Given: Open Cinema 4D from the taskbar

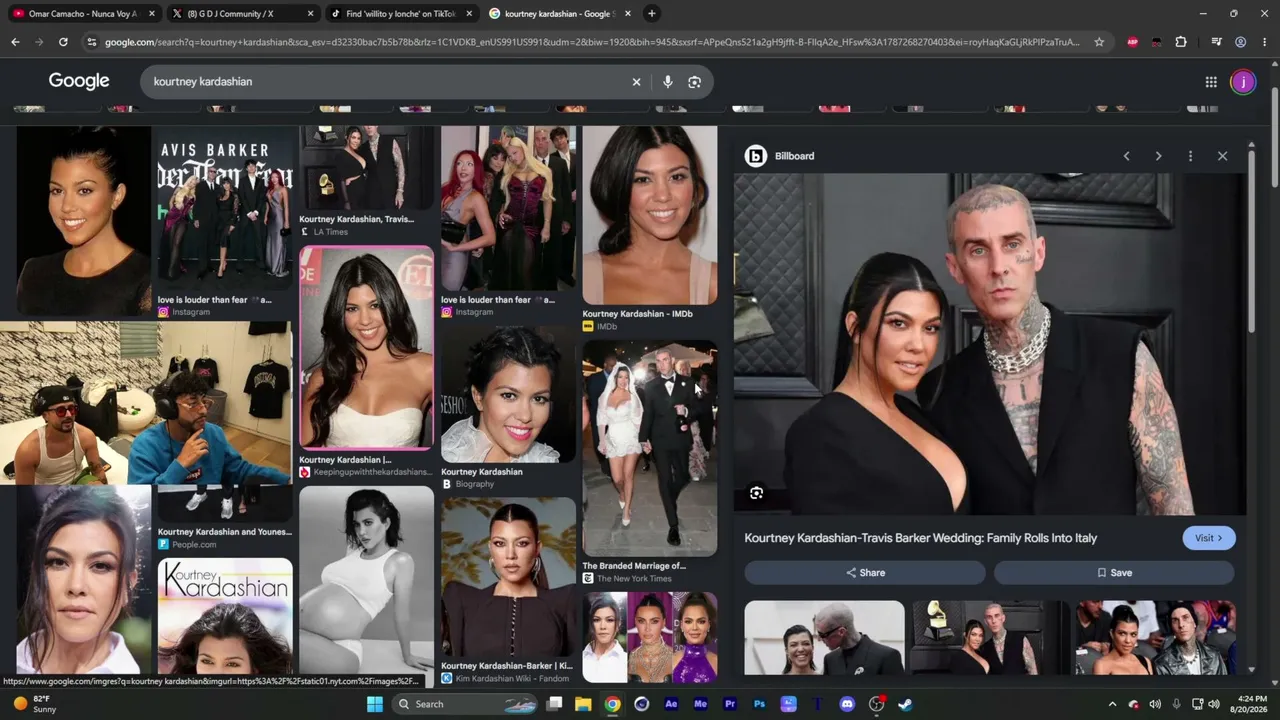Looking at the screenshot, I should pyautogui.click(x=642, y=704).
